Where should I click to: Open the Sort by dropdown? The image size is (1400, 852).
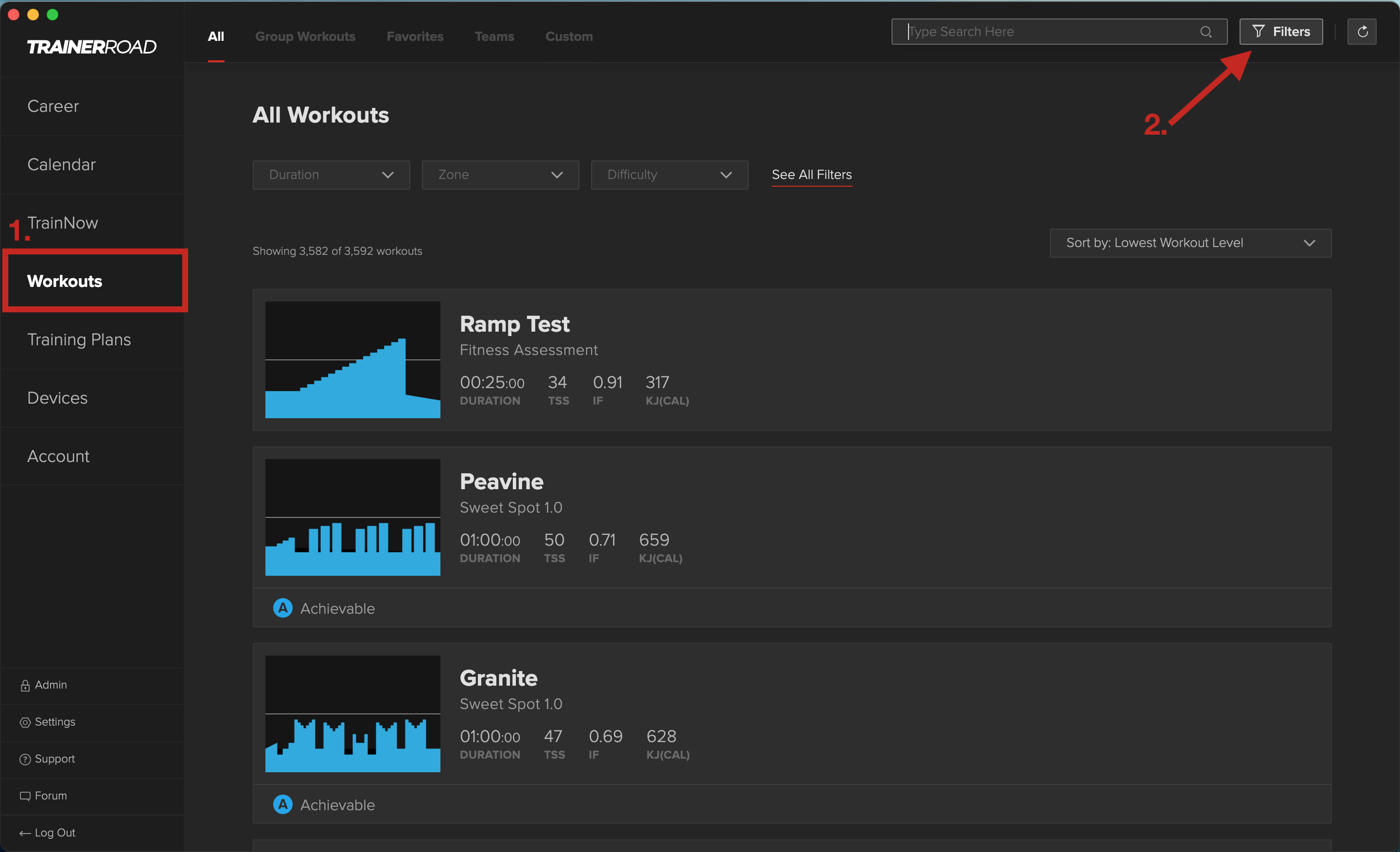coord(1190,243)
